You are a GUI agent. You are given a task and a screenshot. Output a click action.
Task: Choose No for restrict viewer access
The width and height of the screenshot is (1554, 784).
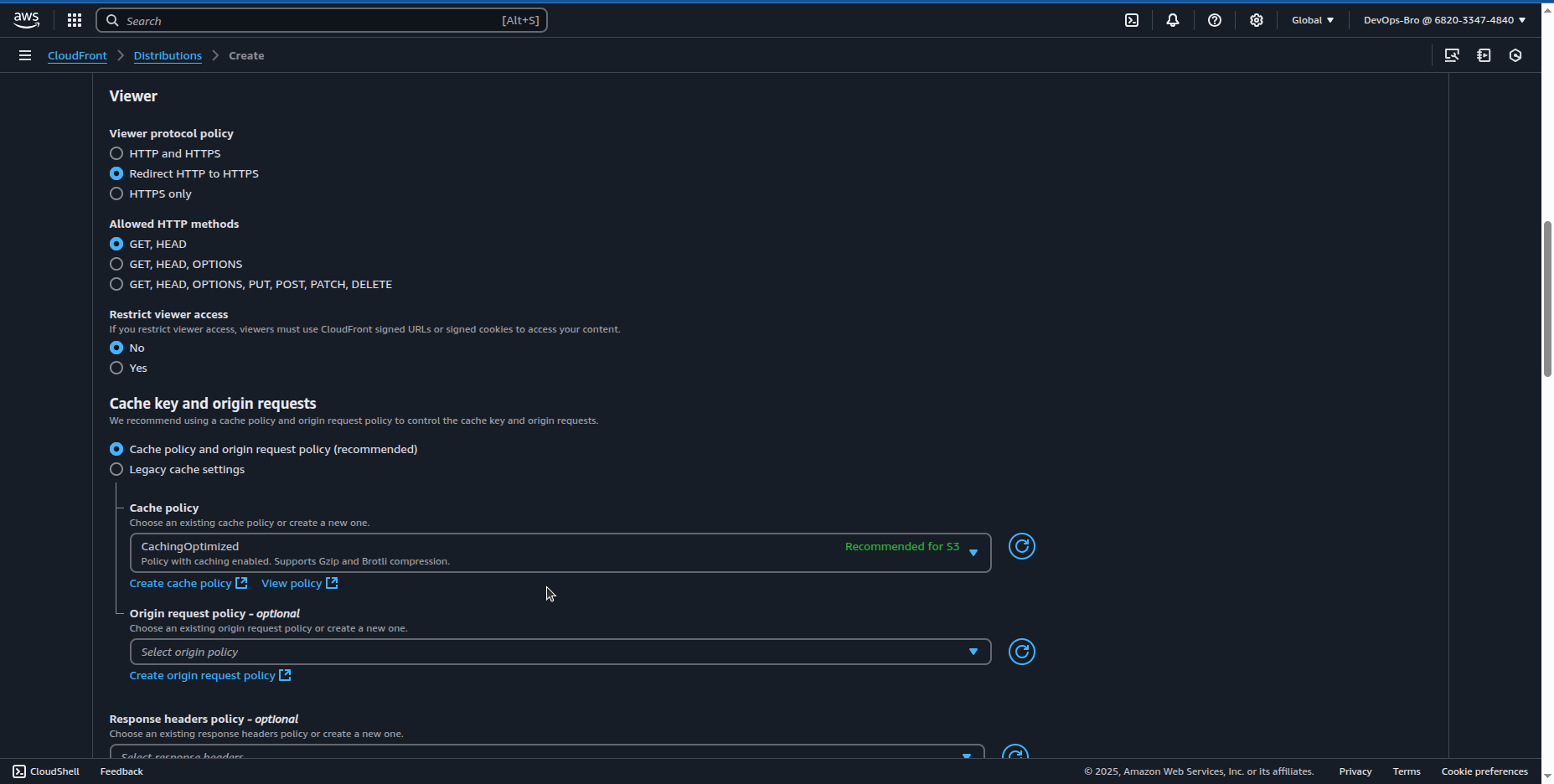click(116, 348)
